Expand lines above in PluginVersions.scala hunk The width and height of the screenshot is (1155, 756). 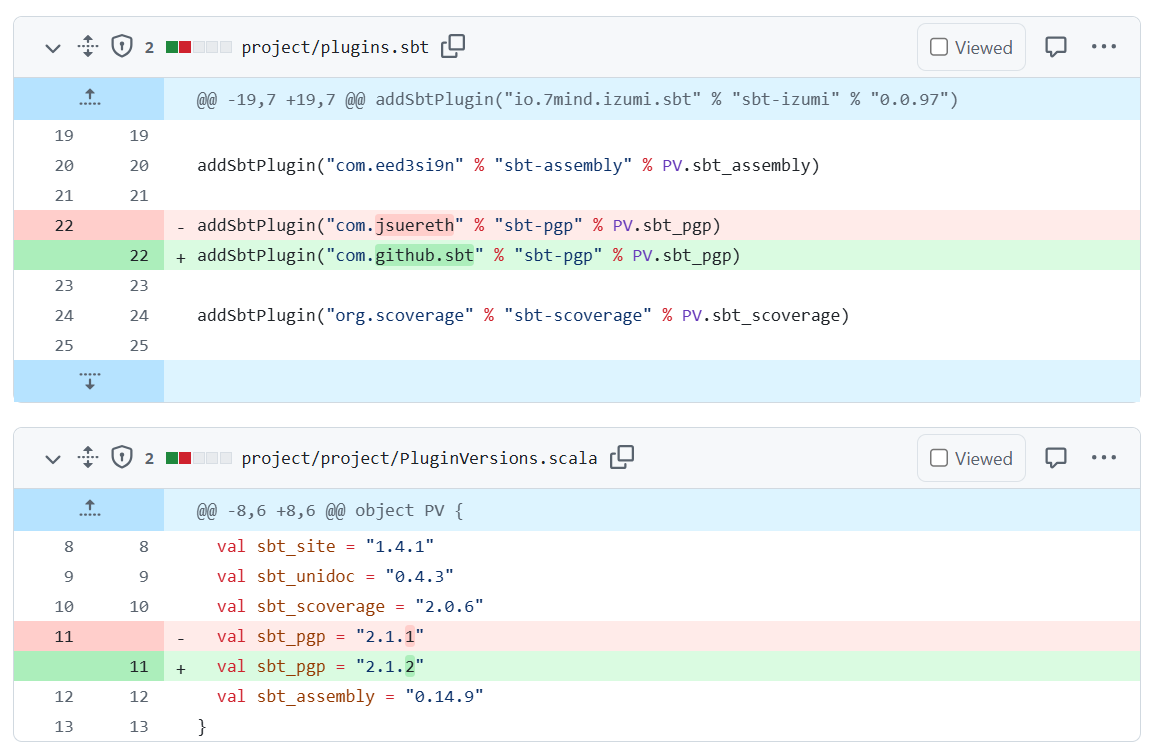tap(89, 509)
